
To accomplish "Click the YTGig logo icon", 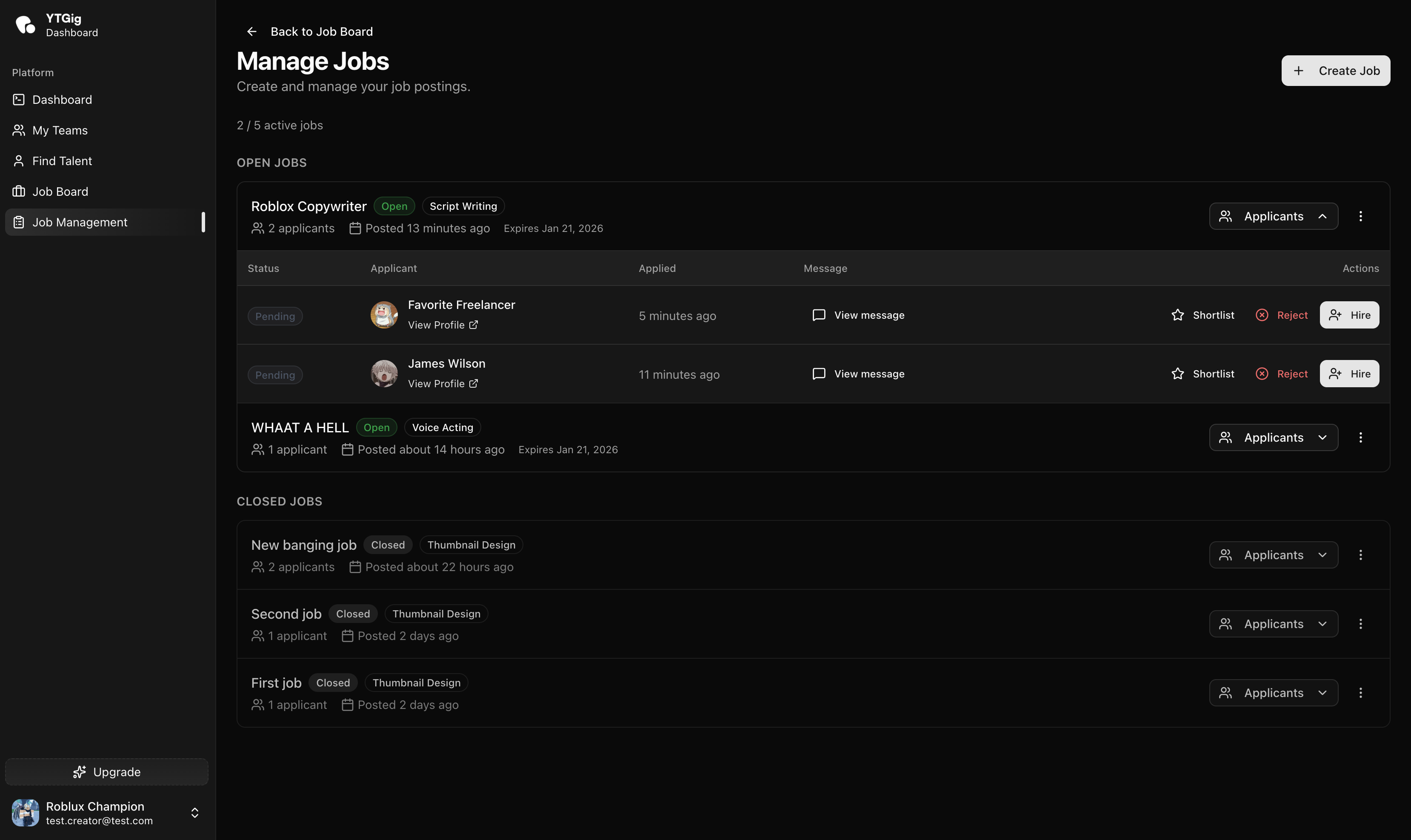I will click(26, 25).
